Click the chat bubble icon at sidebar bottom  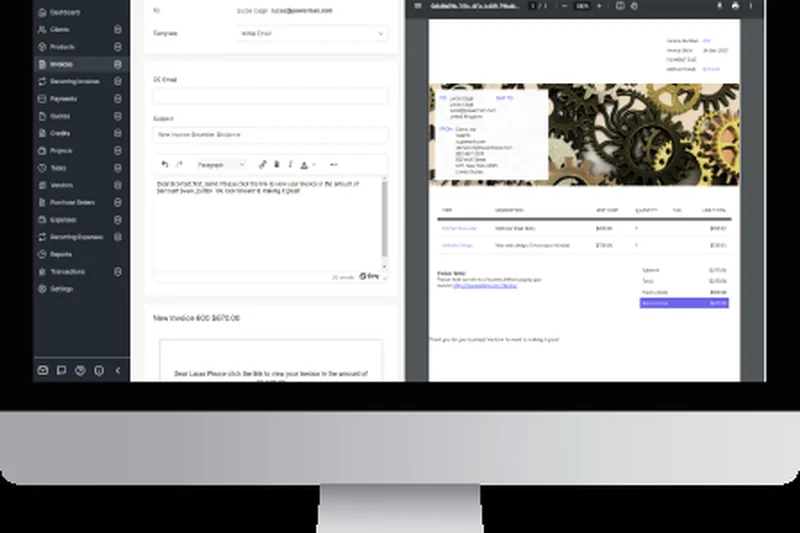62,370
